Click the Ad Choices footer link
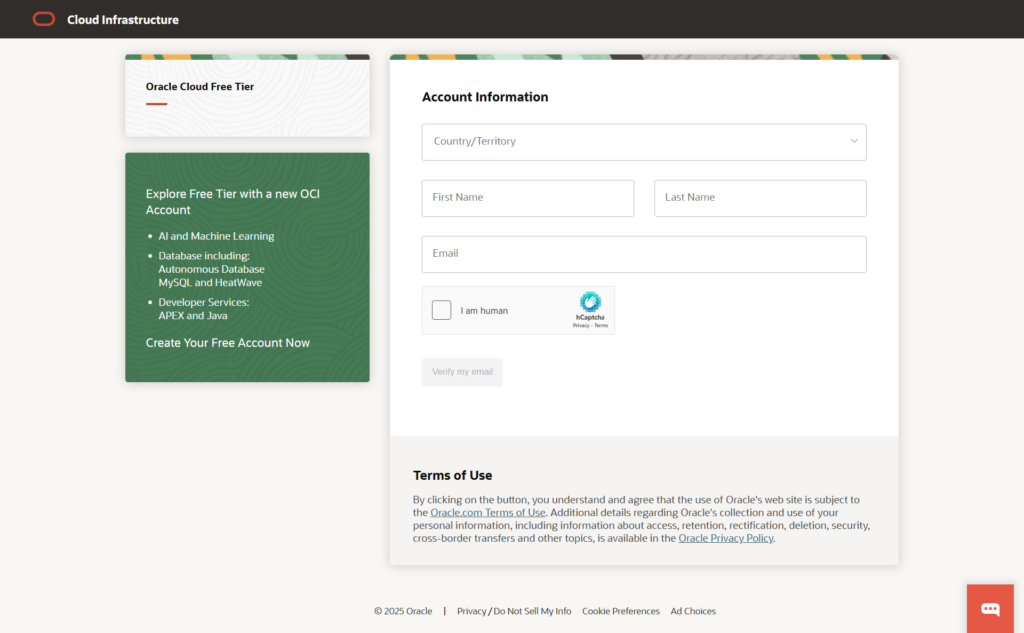The width and height of the screenshot is (1024, 633). tap(693, 611)
